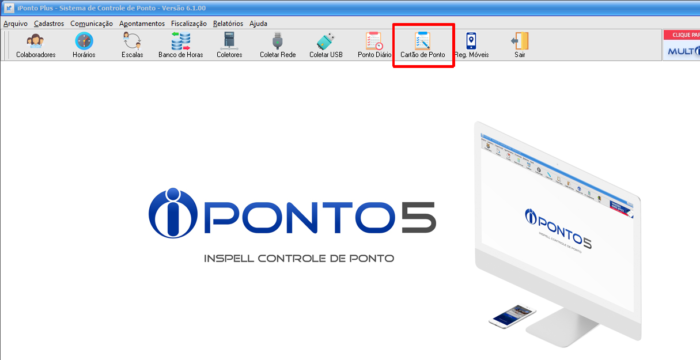Click the Coletar USB drive icon
The width and height of the screenshot is (700, 360).
coord(326,41)
